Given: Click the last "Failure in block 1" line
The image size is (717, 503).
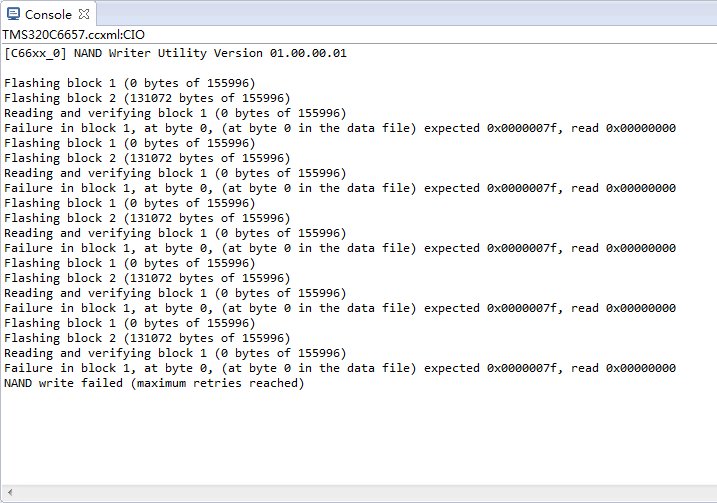Looking at the screenshot, I should 339,368.
